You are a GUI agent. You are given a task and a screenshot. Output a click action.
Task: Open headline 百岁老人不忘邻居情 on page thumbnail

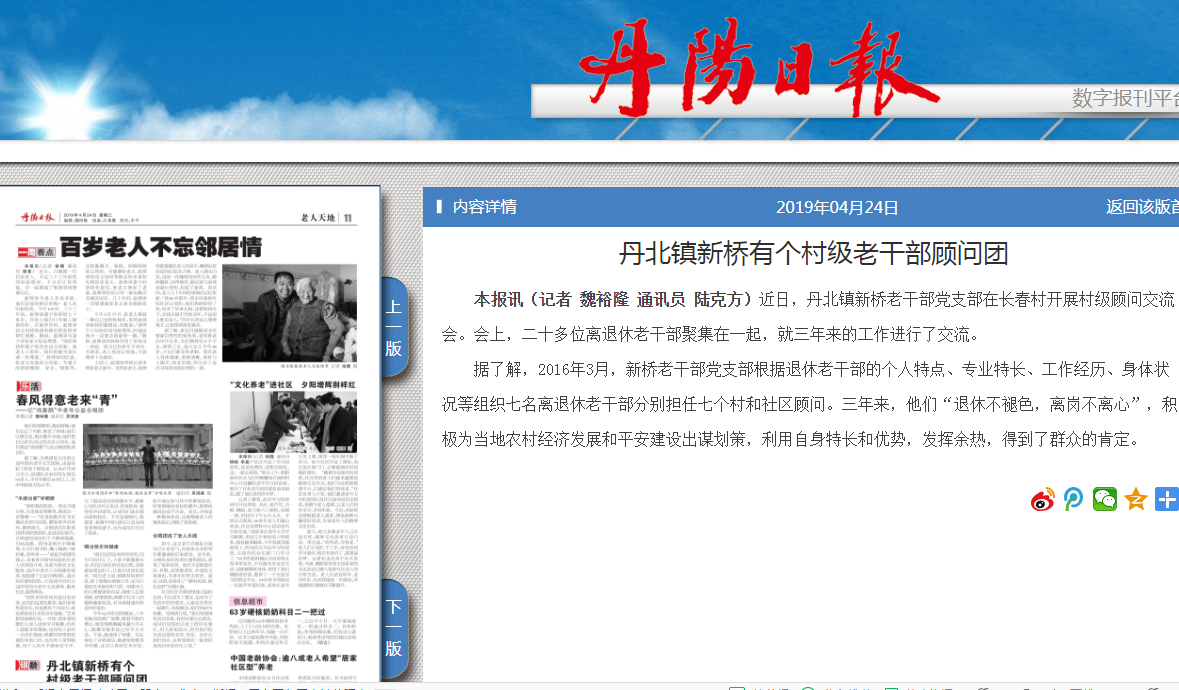pyautogui.click(x=161, y=247)
